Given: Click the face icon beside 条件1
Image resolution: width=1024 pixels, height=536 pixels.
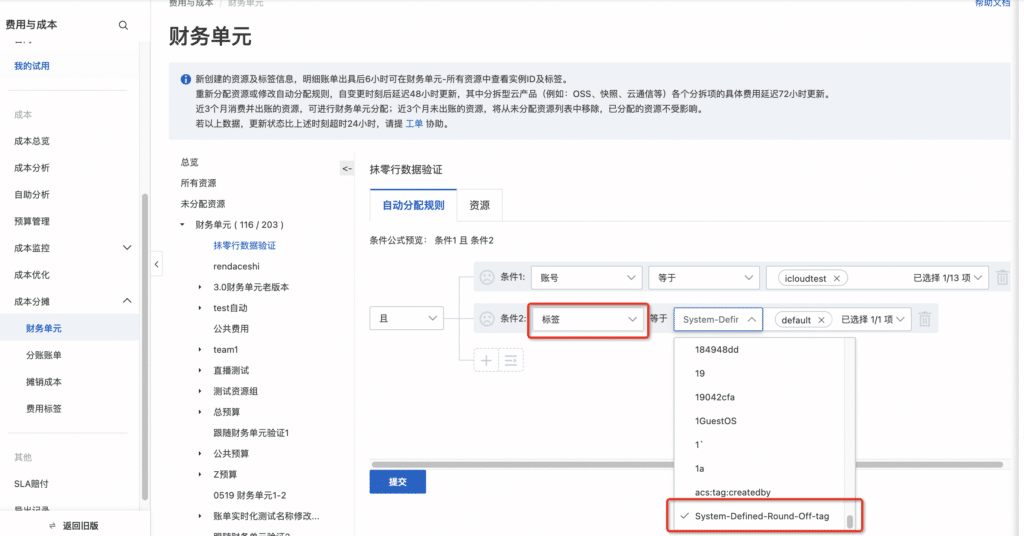Looking at the screenshot, I should (x=487, y=277).
